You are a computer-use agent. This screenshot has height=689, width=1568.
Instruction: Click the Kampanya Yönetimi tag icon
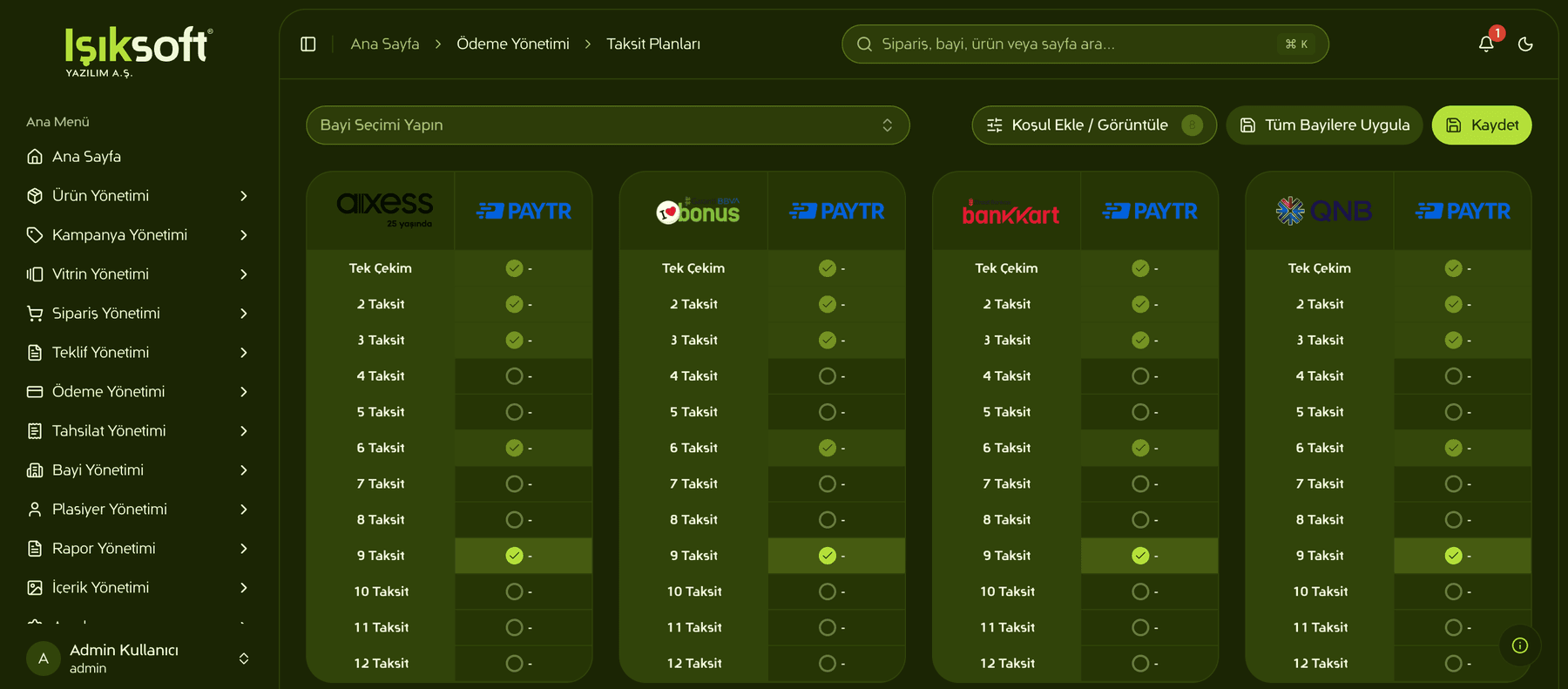pos(35,235)
